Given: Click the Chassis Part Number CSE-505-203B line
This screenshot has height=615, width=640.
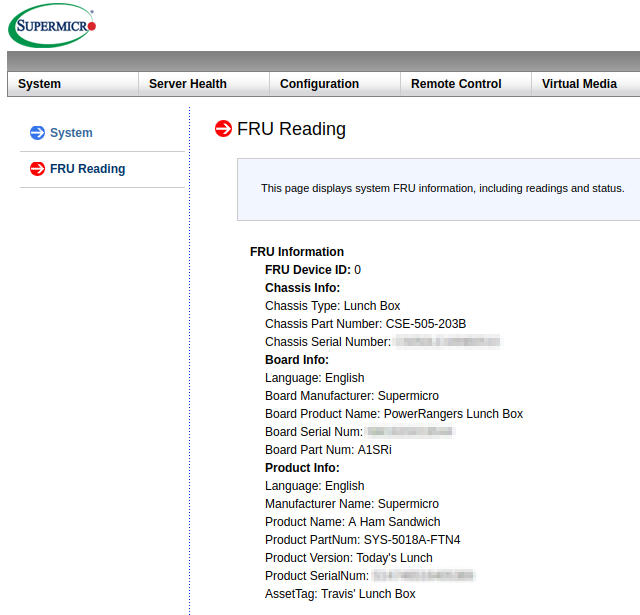Looking at the screenshot, I should (365, 324).
